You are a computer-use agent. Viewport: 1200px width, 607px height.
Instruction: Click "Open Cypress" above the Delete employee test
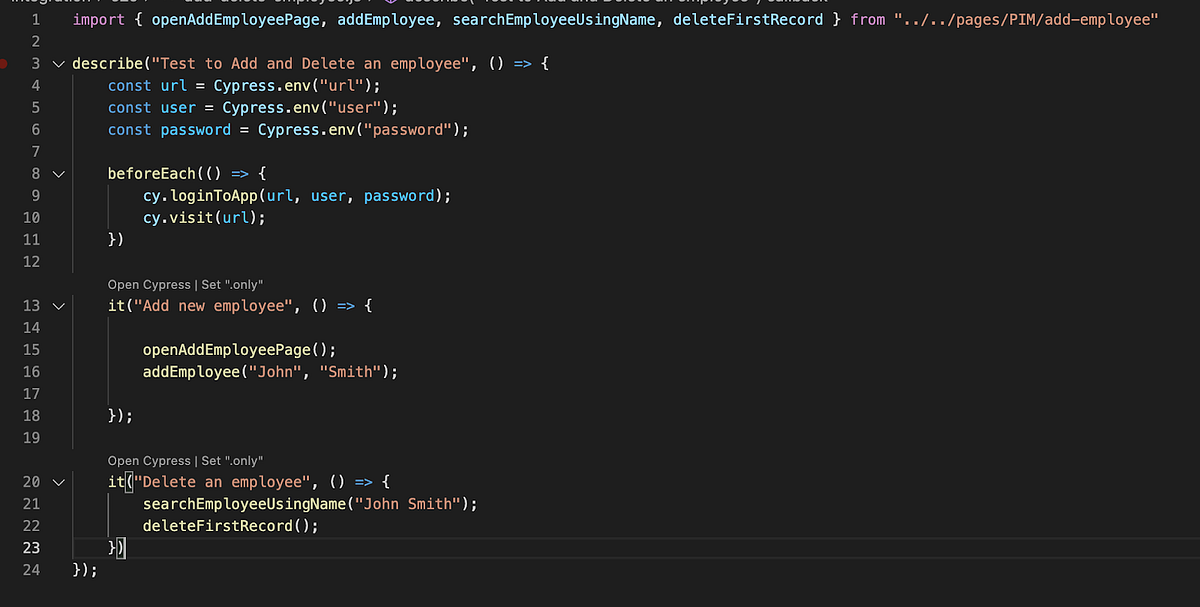coord(148,460)
